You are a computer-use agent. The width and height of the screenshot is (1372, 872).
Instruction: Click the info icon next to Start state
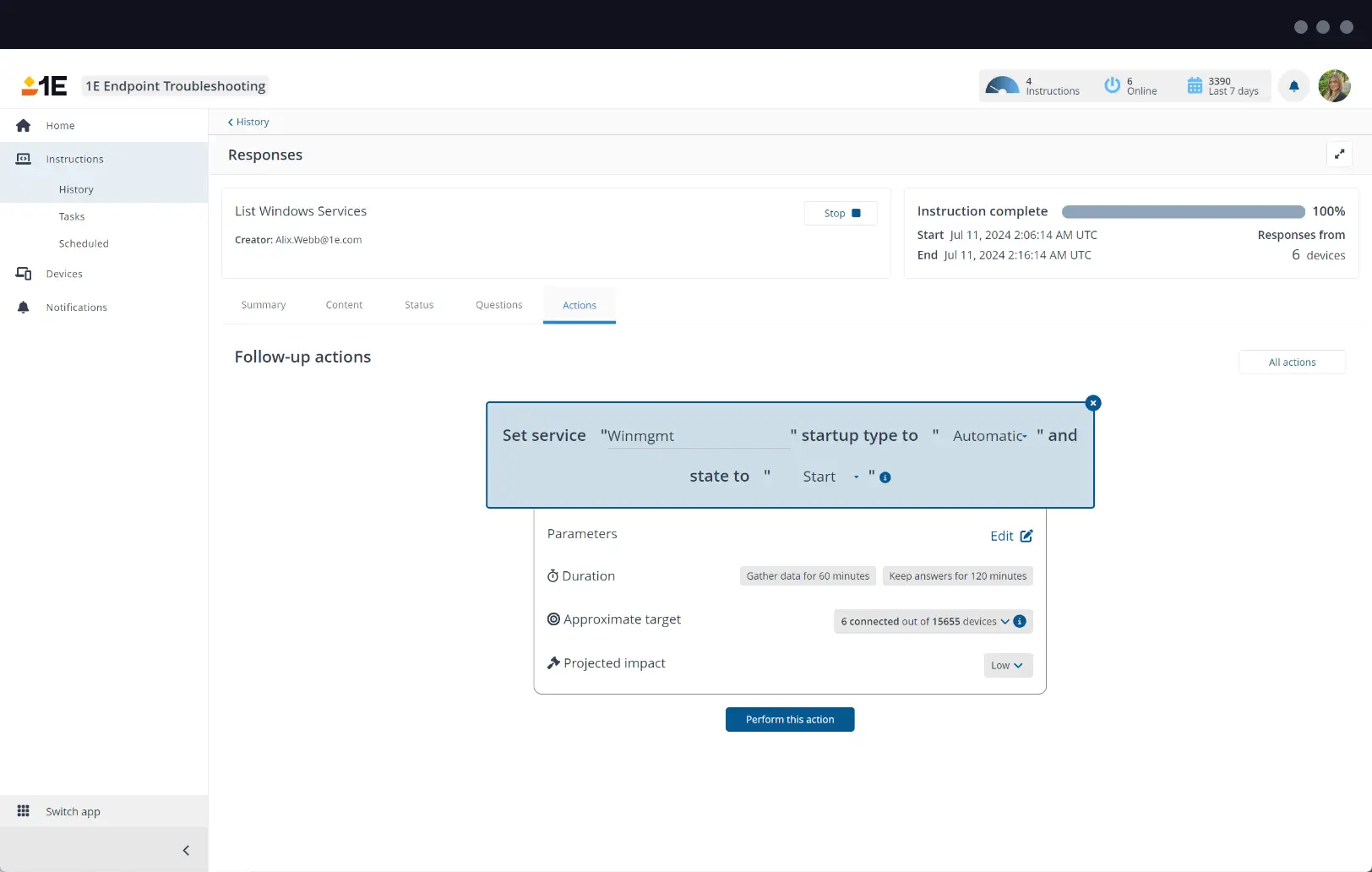point(885,477)
